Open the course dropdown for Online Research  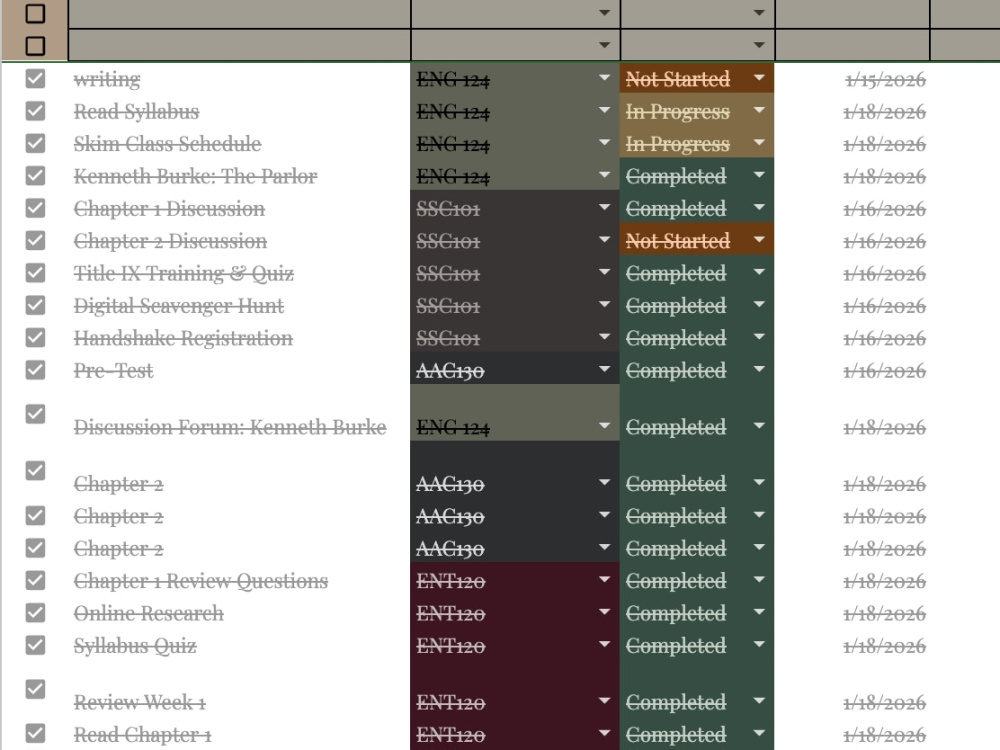click(x=604, y=612)
